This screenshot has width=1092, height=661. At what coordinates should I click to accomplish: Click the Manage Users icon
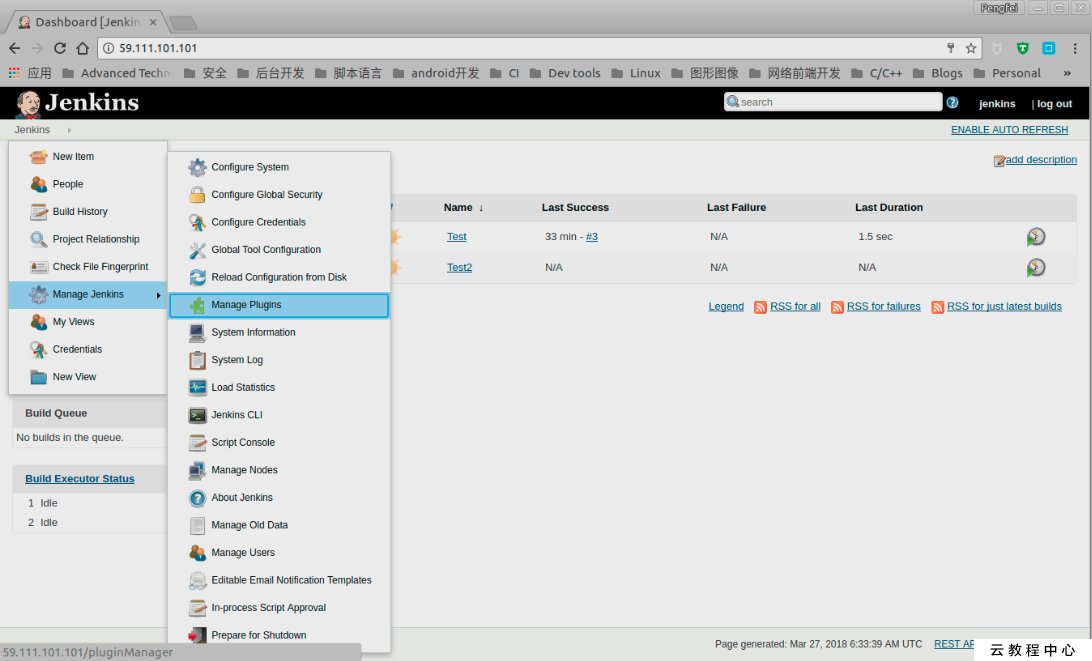click(198, 552)
